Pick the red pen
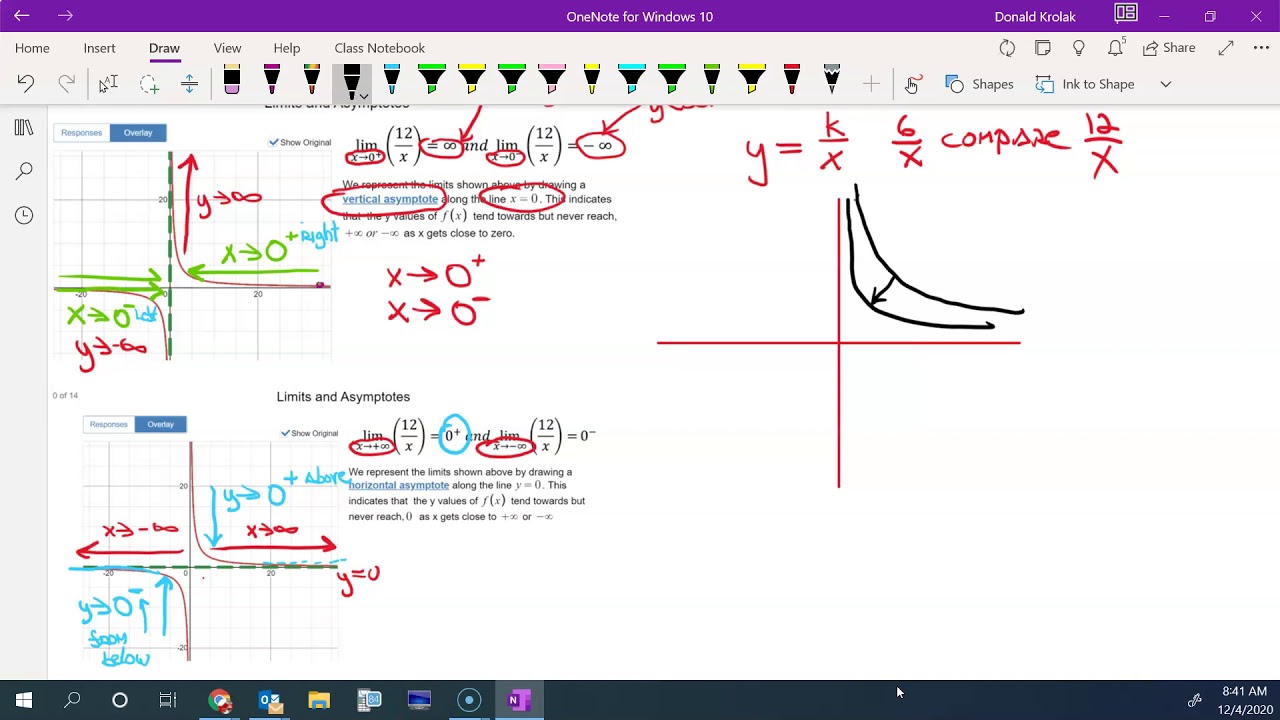This screenshot has height=720, width=1280. 792,80
